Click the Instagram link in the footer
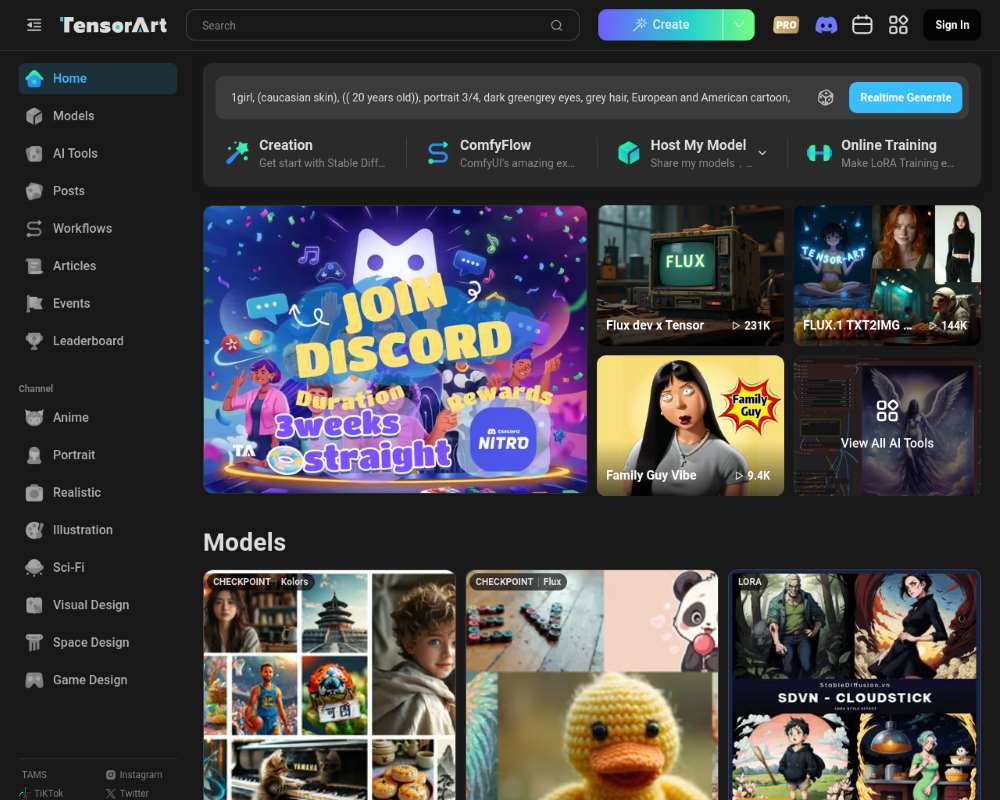The width and height of the screenshot is (1000, 800). tap(135, 774)
